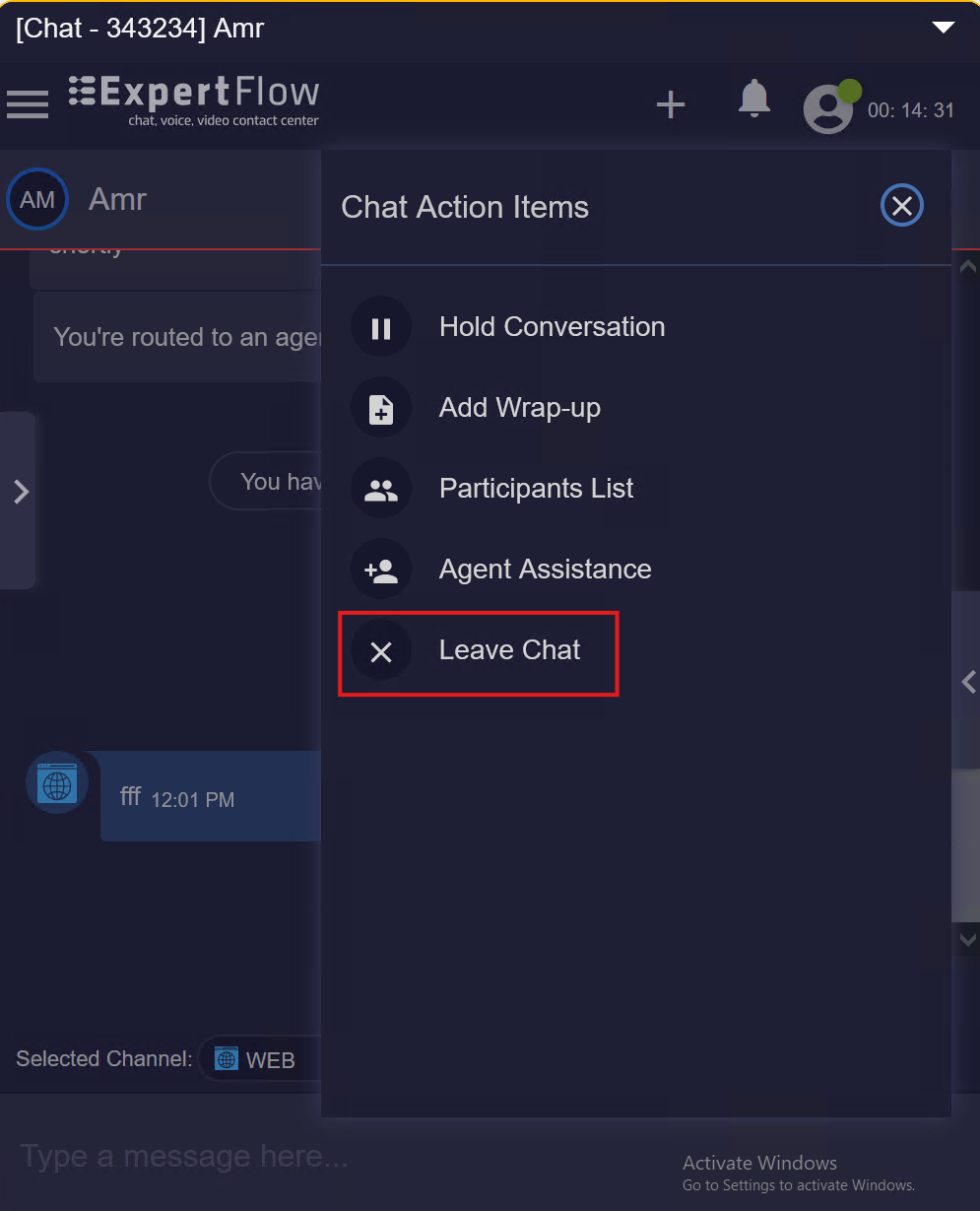Viewport: 980px width, 1211px height.
Task: Close the Chat Action Items panel
Action: (901, 206)
